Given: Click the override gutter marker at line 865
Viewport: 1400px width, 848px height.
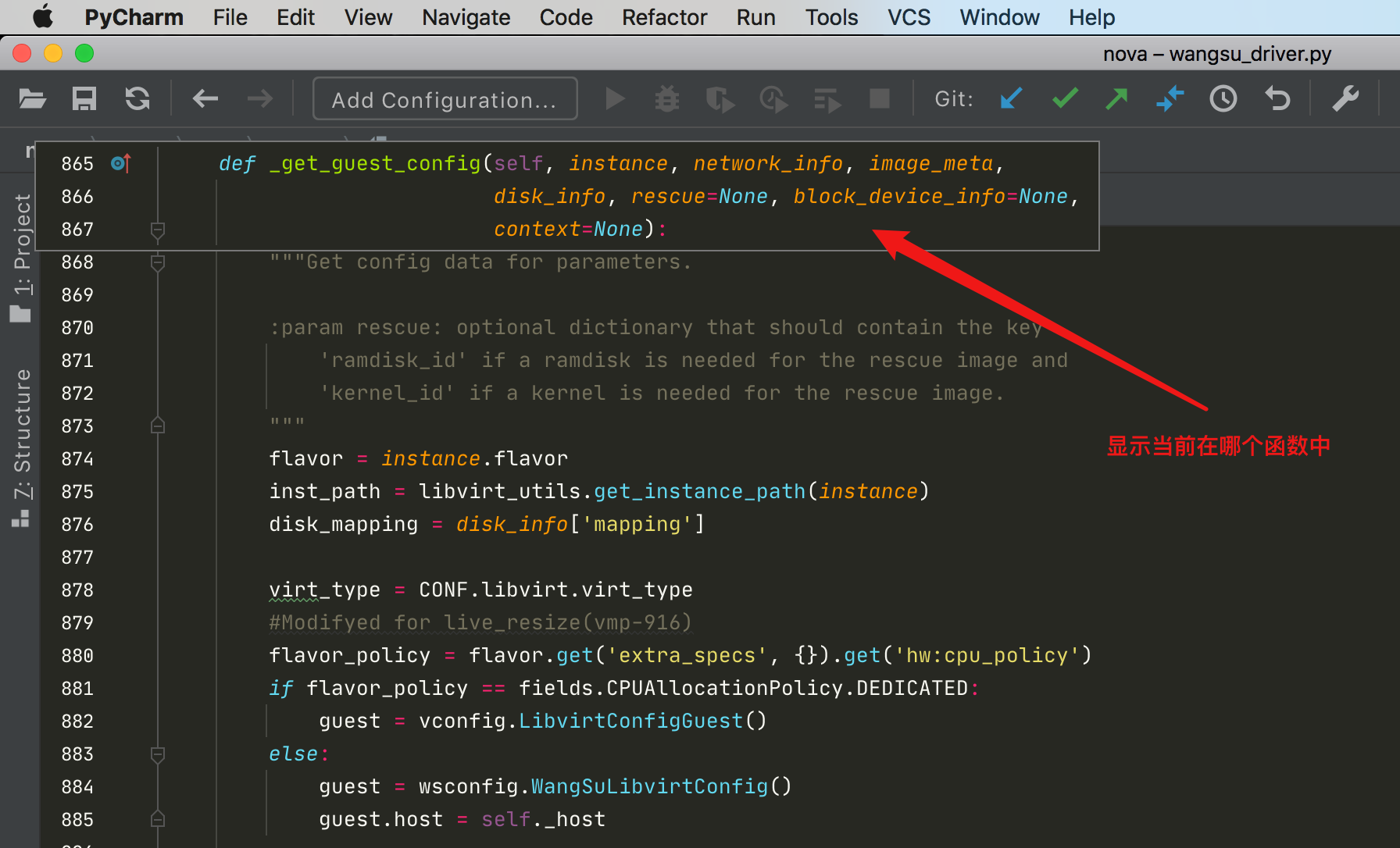Looking at the screenshot, I should tap(121, 163).
